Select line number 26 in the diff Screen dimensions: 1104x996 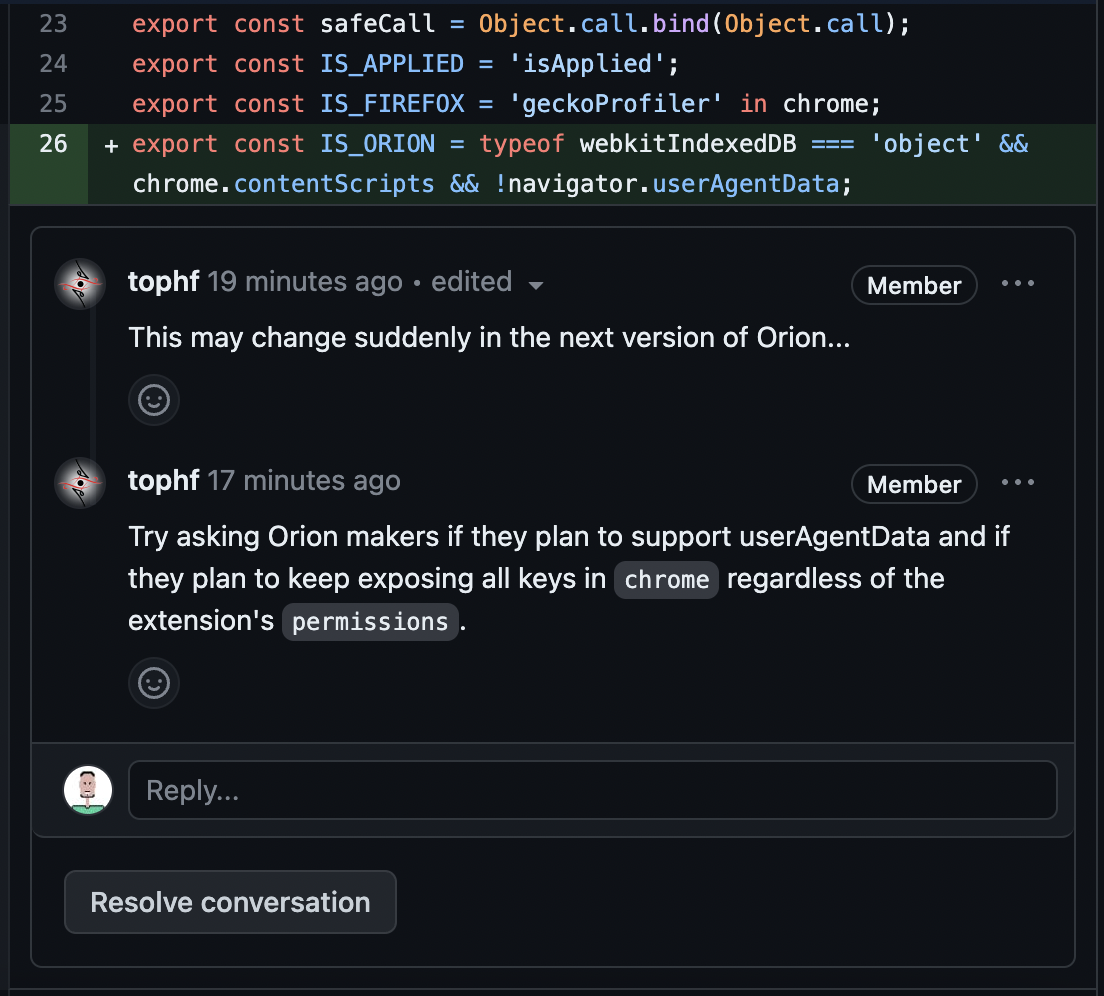[x=53, y=144]
